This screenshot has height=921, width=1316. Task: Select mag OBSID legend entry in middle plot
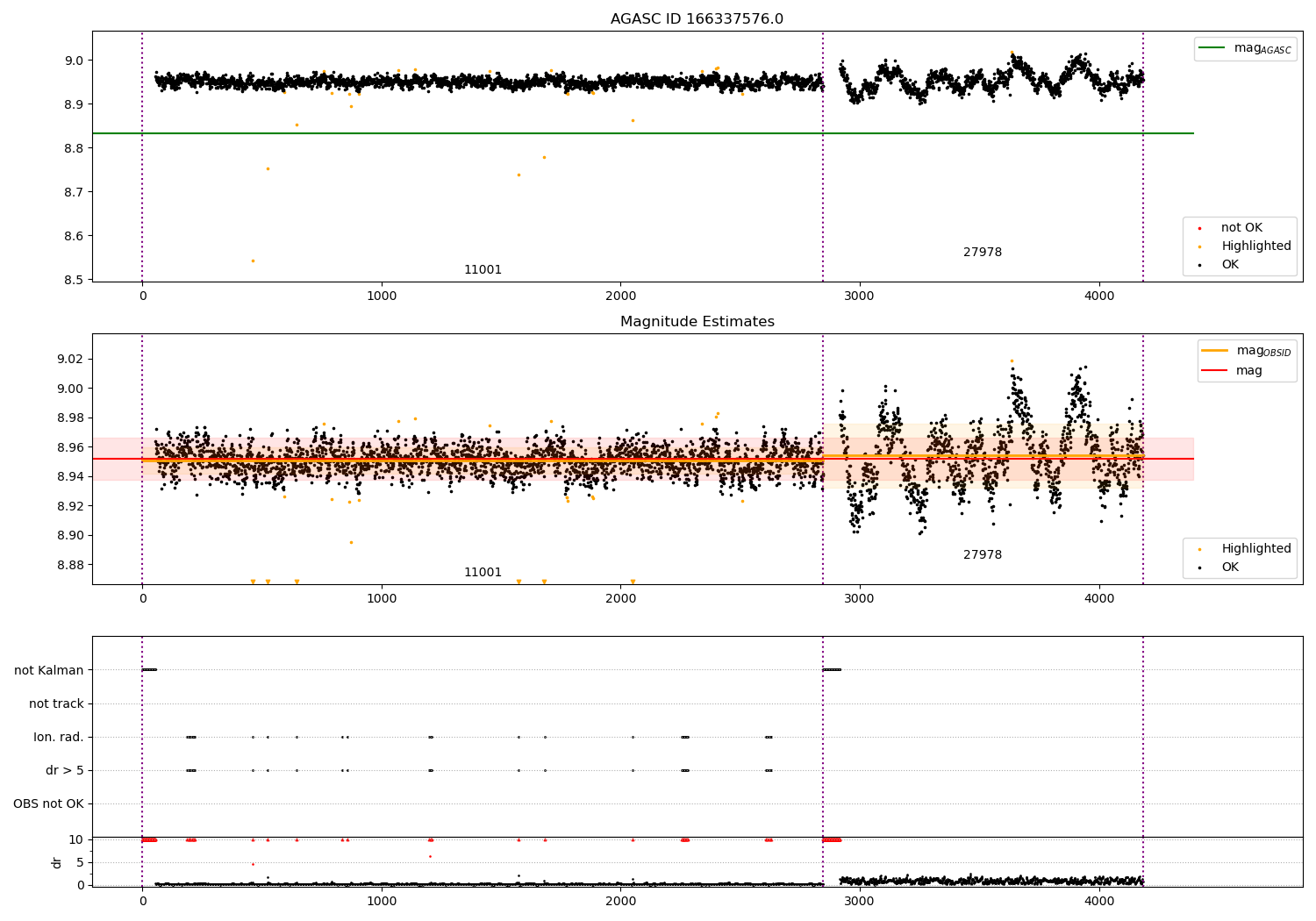(x=1247, y=351)
